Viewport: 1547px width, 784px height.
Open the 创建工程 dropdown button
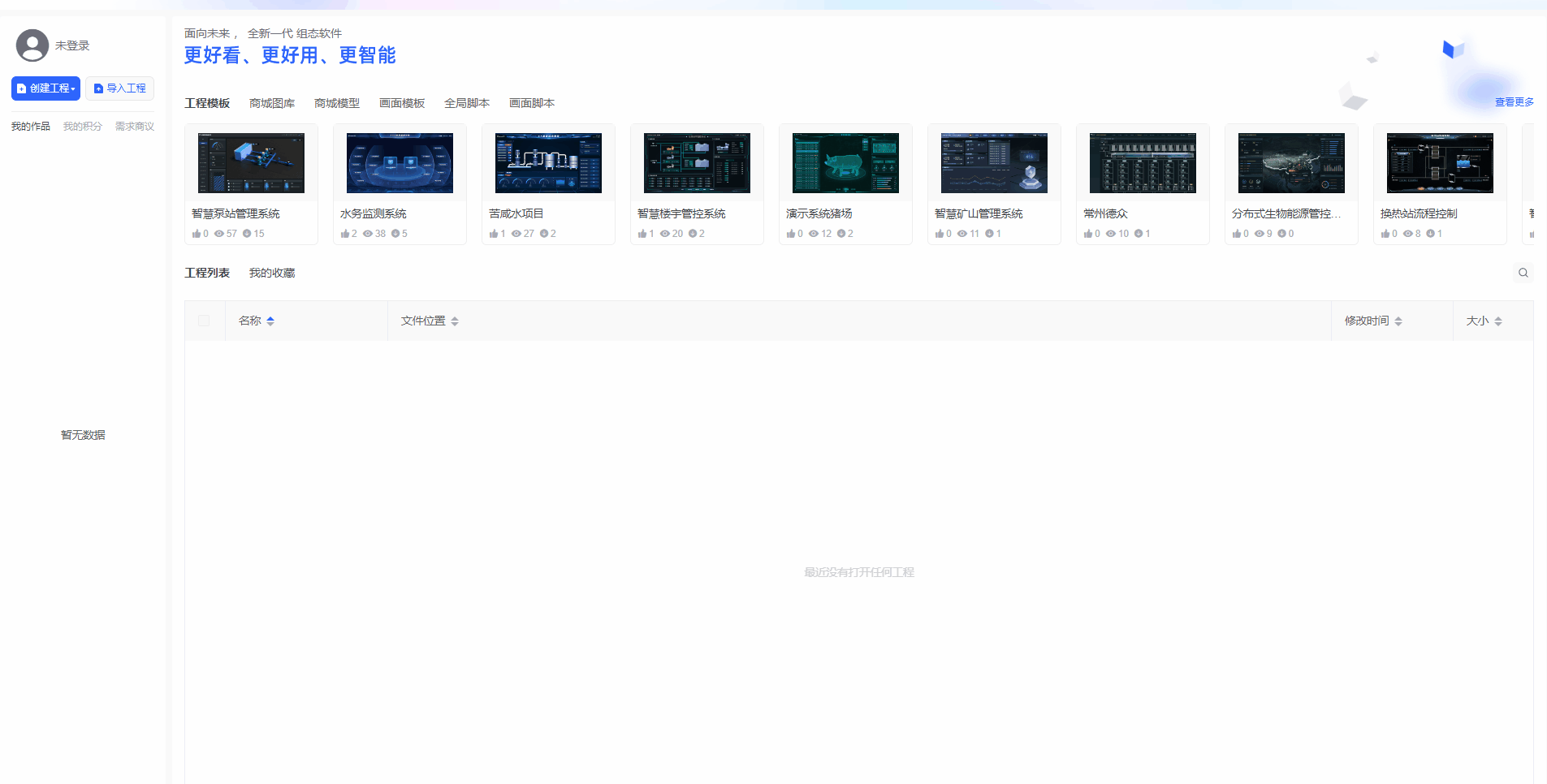click(x=45, y=88)
